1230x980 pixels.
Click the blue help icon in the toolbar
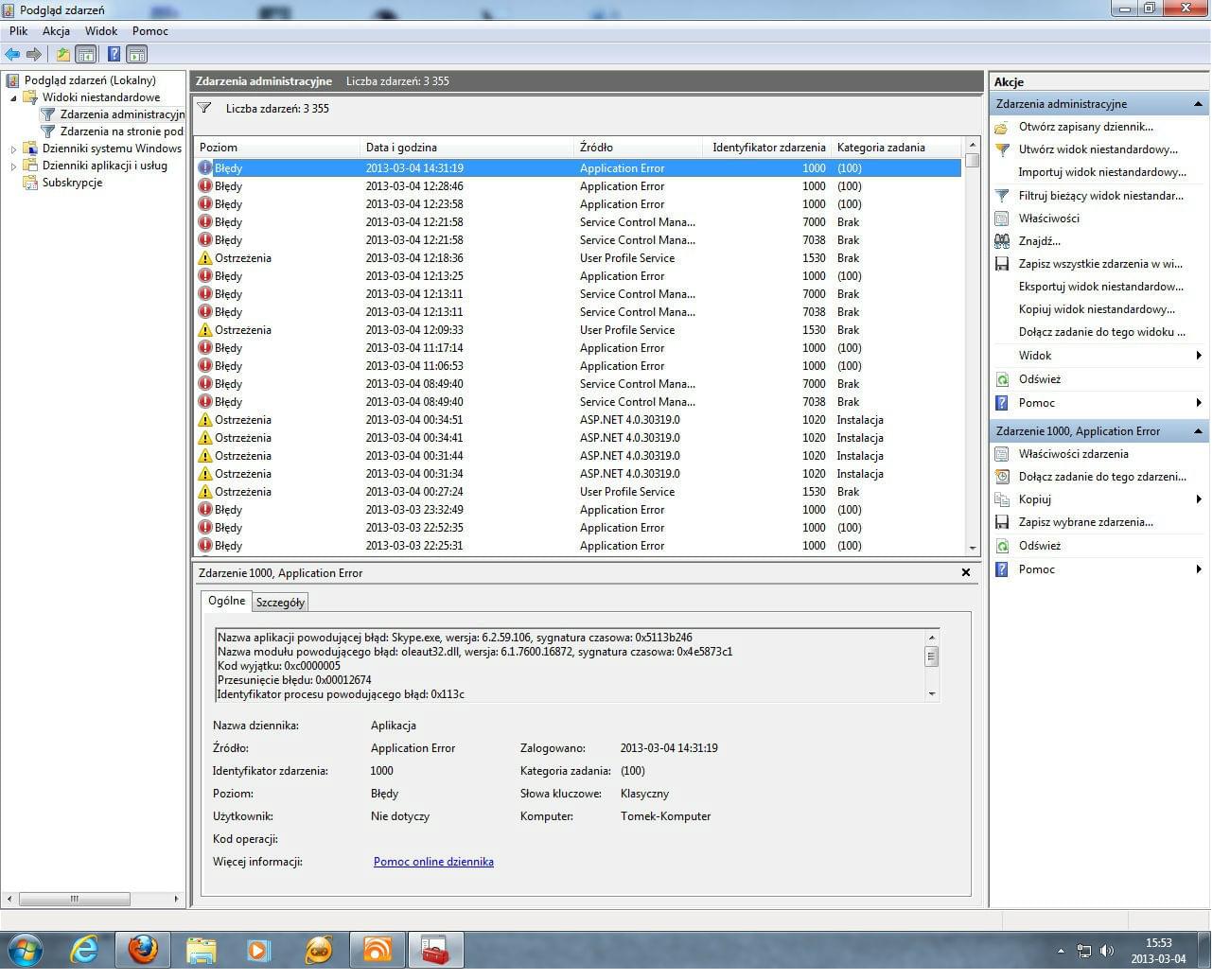114,55
